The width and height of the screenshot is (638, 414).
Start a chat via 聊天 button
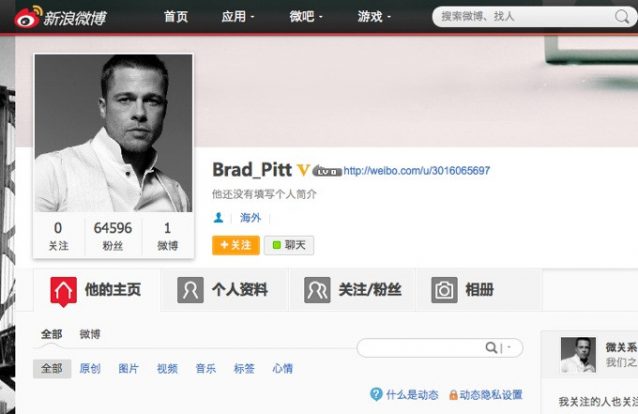(x=289, y=245)
